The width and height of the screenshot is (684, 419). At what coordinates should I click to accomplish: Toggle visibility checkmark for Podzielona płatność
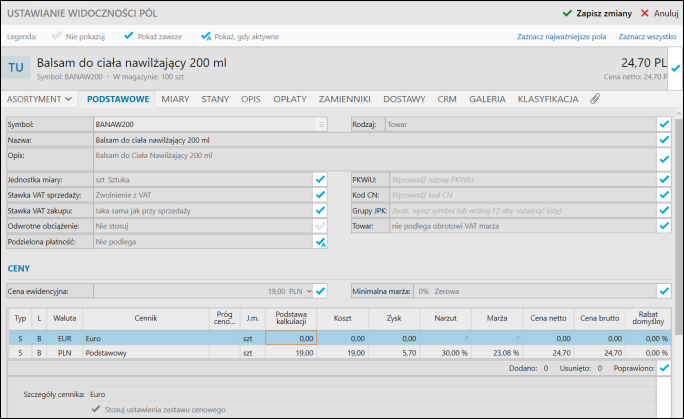(320, 242)
